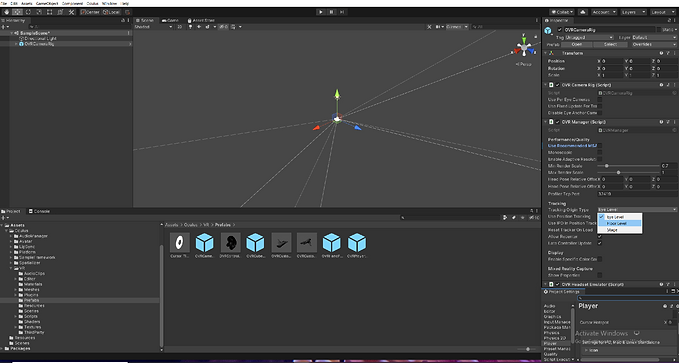Screen dimensions: 679x363
Task: Open the Window menu
Action: tap(110, 3)
